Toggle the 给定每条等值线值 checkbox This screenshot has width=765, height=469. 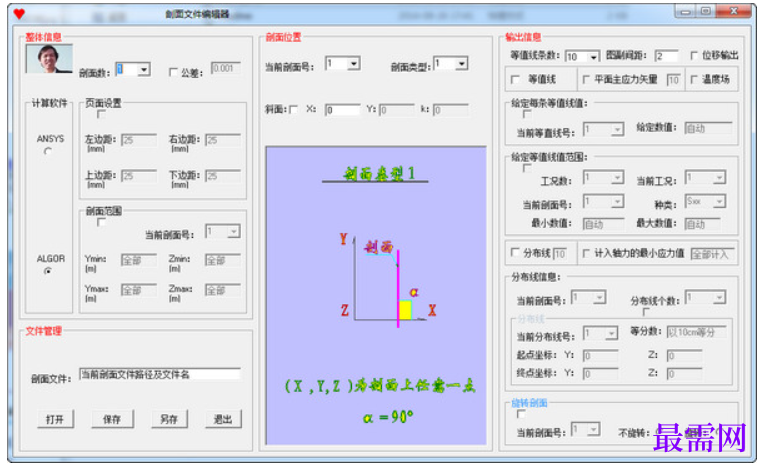point(527,114)
